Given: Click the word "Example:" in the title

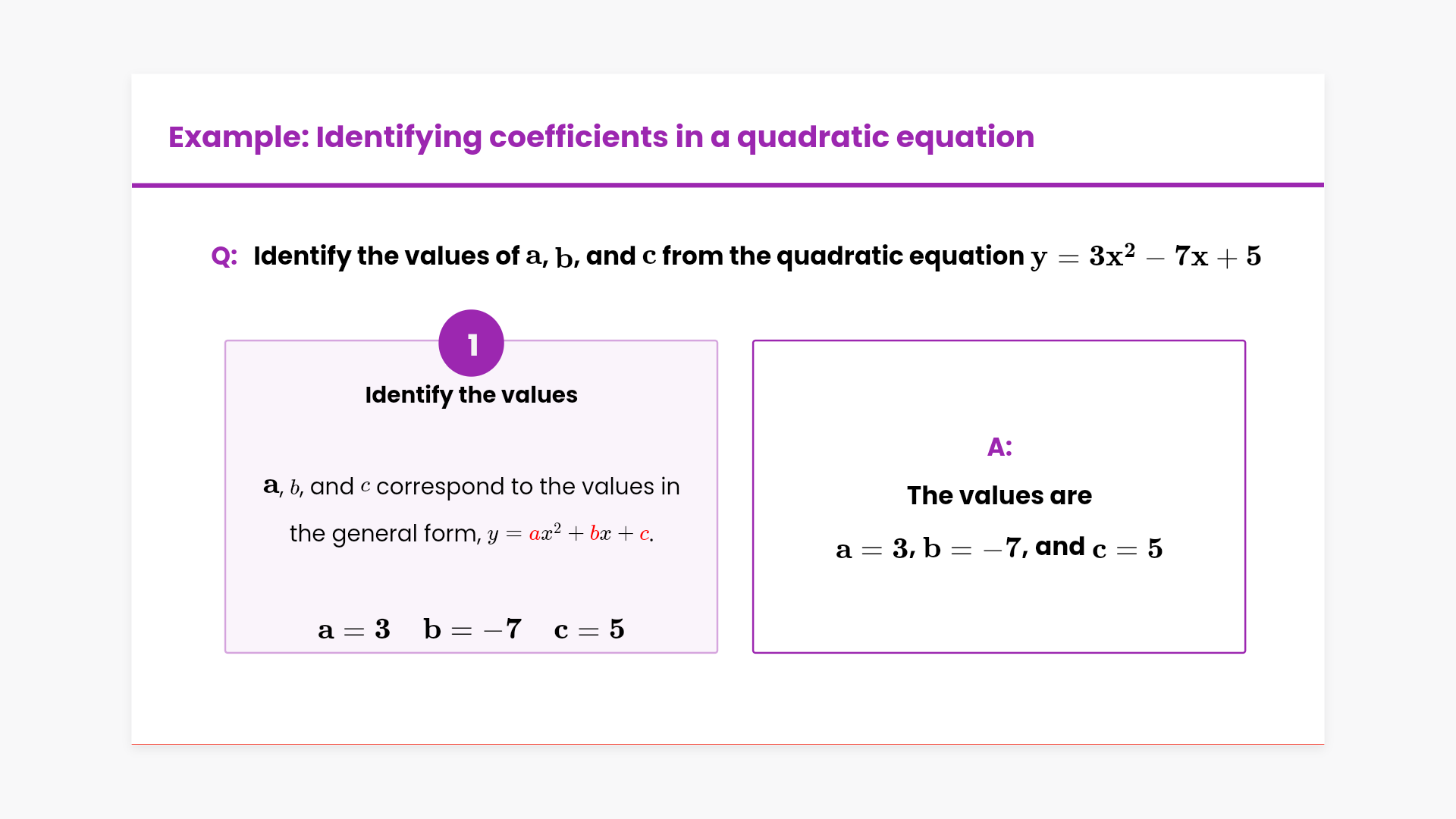Looking at the screenshot, I should tap(239, 137).
